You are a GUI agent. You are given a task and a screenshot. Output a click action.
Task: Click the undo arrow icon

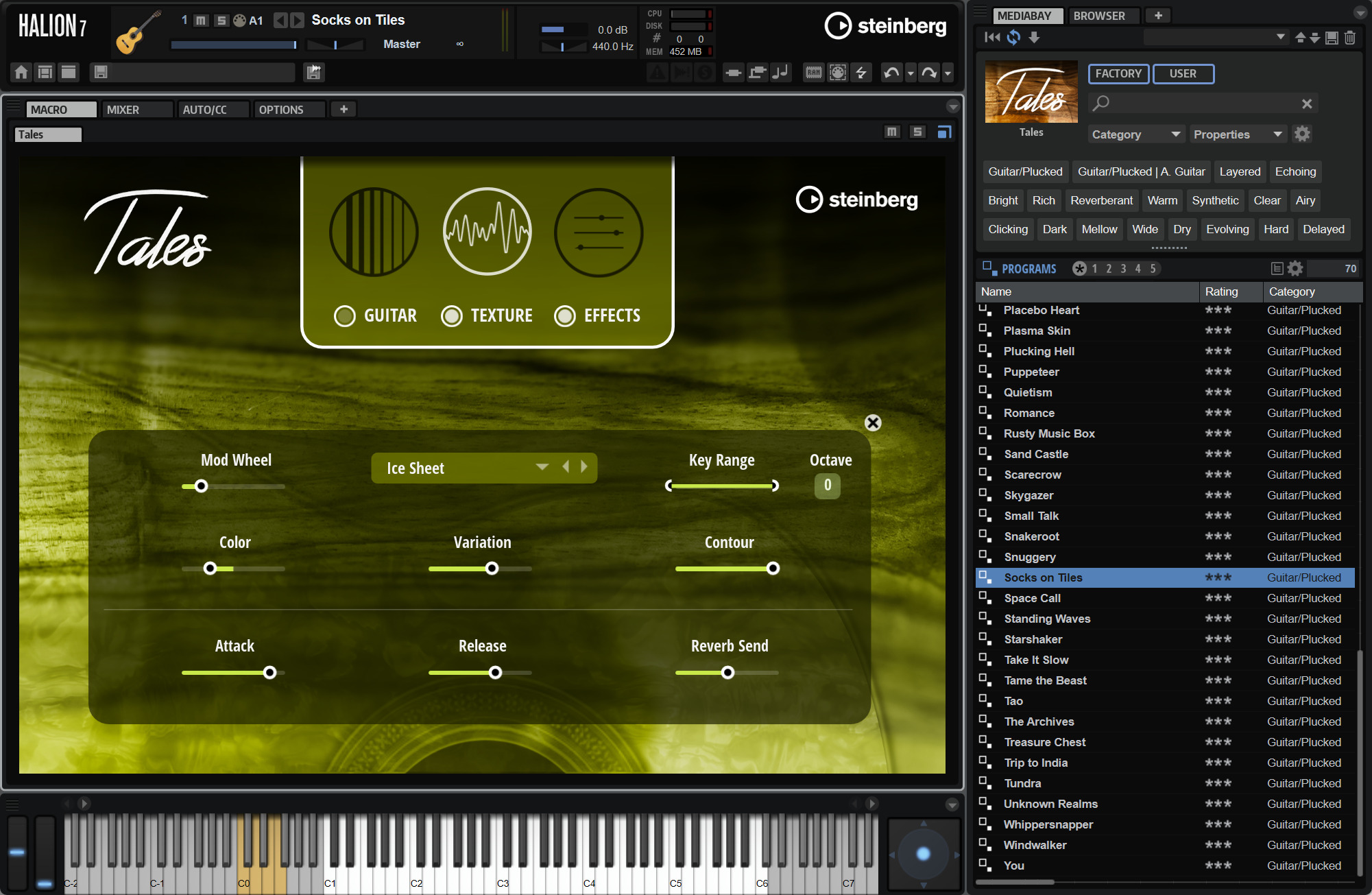tap(891, 73)
